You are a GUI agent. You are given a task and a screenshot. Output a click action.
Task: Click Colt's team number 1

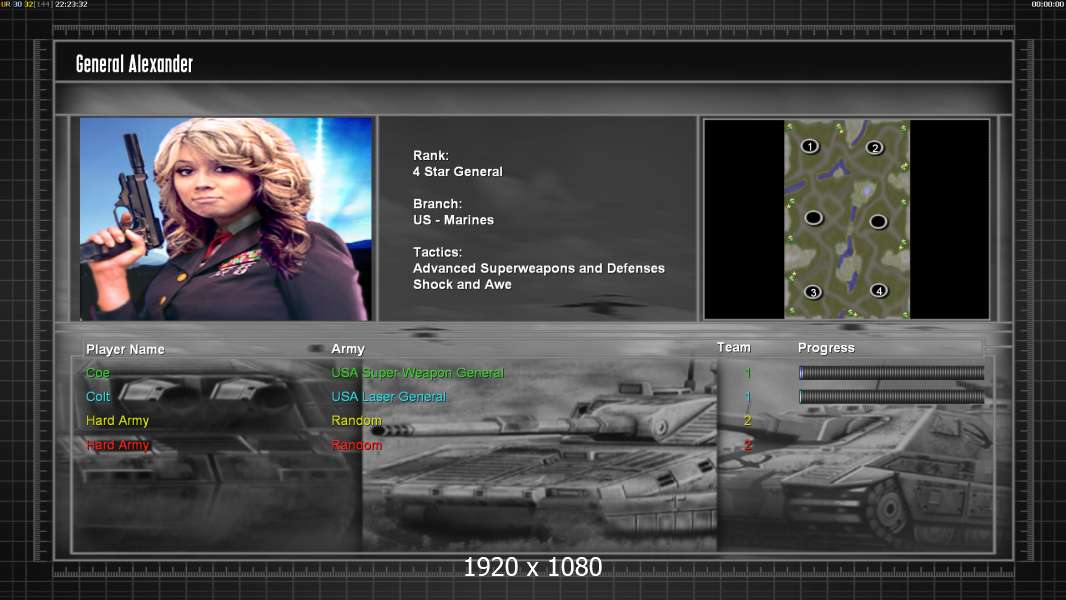[748, 397]
